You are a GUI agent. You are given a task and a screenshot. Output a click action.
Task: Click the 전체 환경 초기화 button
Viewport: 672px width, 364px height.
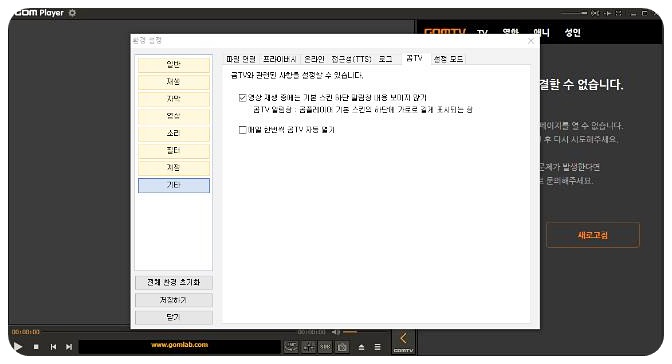174,283
